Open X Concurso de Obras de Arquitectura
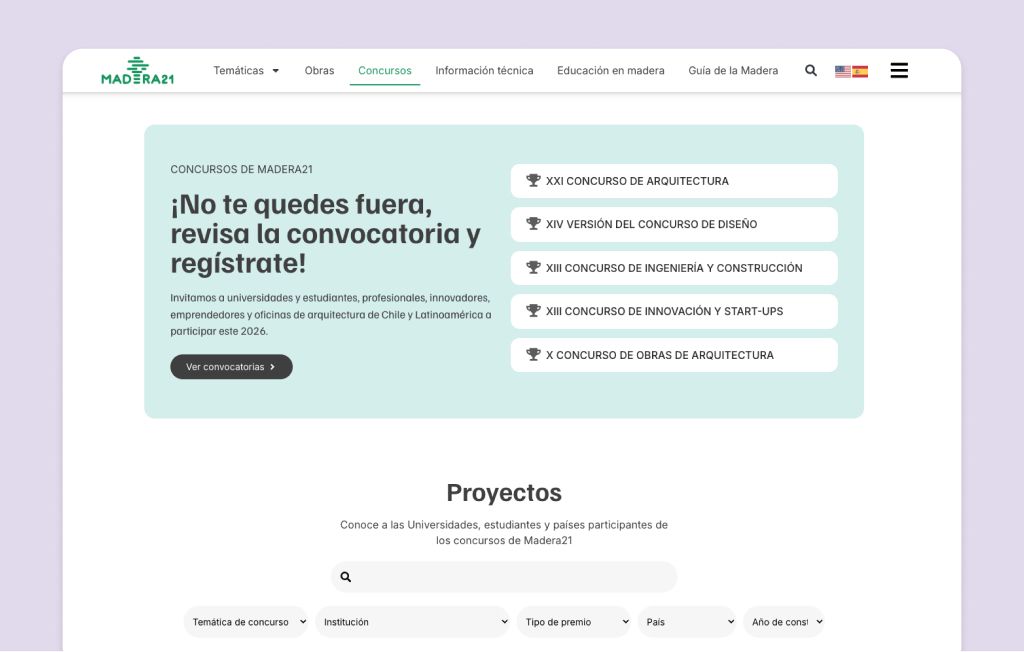Screen dimensions: 1024x652 click(x=674, y=355)
